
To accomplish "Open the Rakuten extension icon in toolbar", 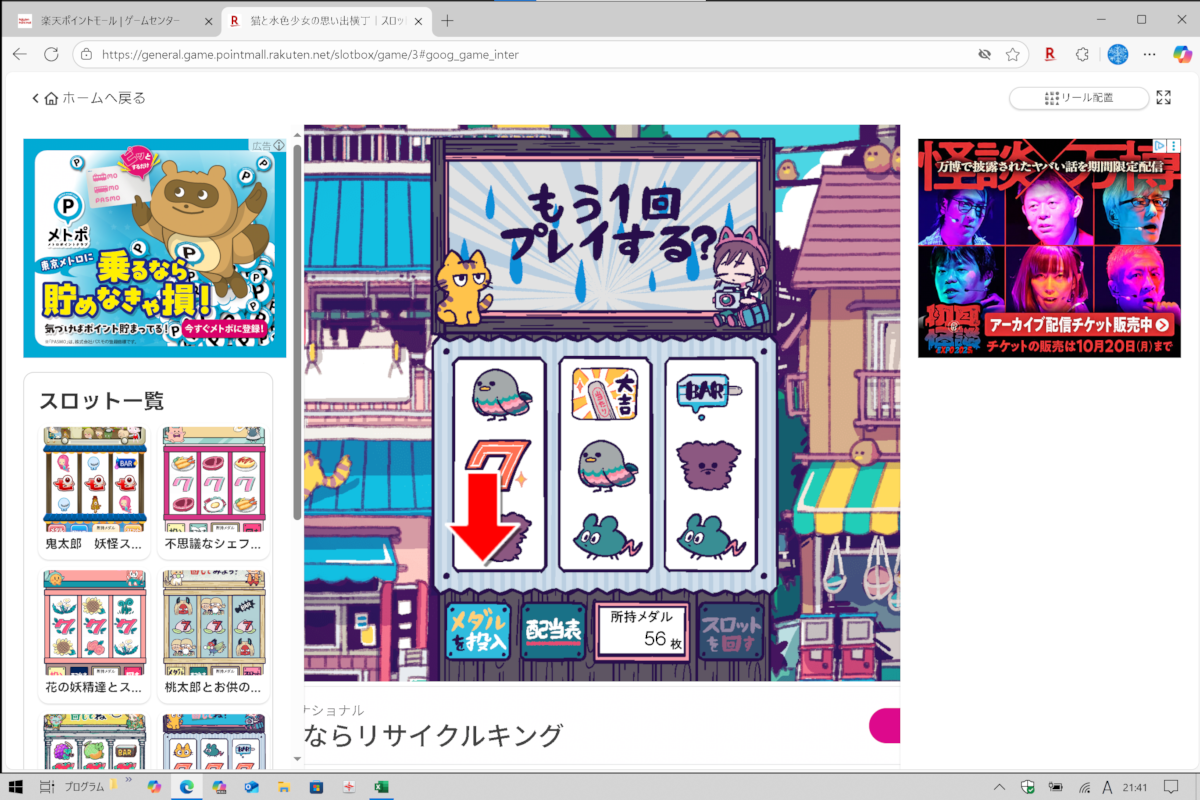I will (1050, 54).
